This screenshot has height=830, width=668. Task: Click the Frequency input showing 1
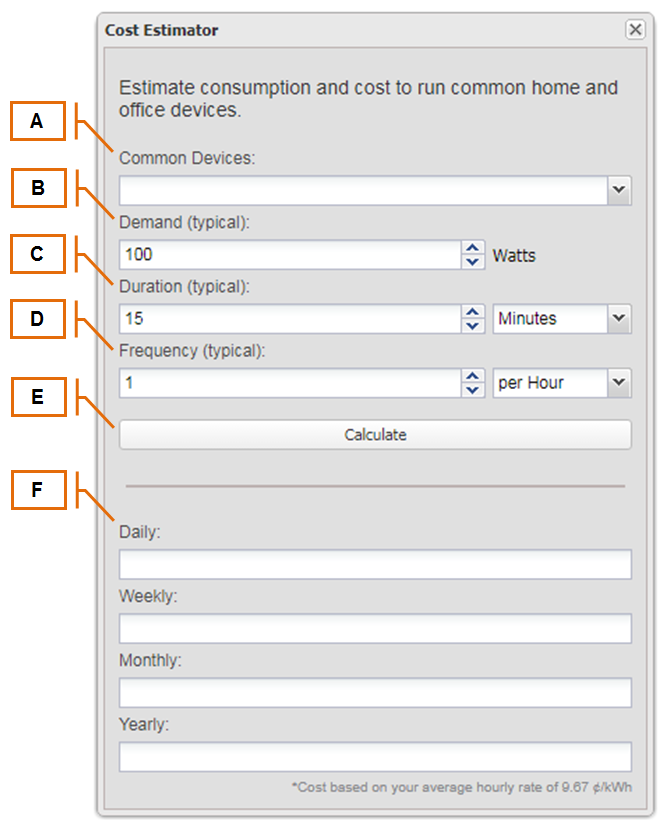point(290,383)
